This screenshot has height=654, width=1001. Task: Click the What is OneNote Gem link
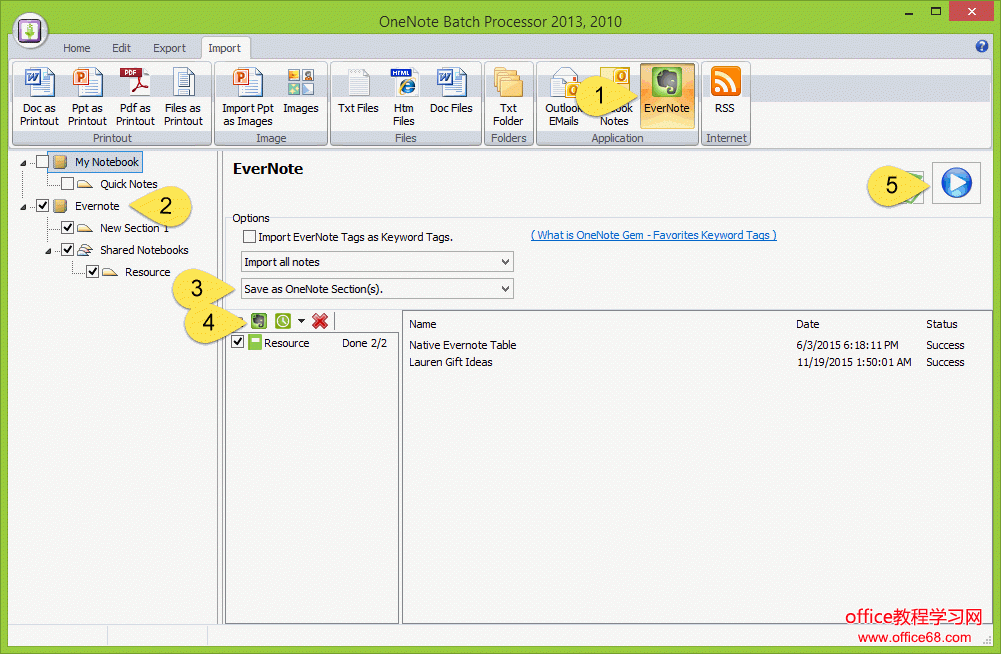(652, 235)
